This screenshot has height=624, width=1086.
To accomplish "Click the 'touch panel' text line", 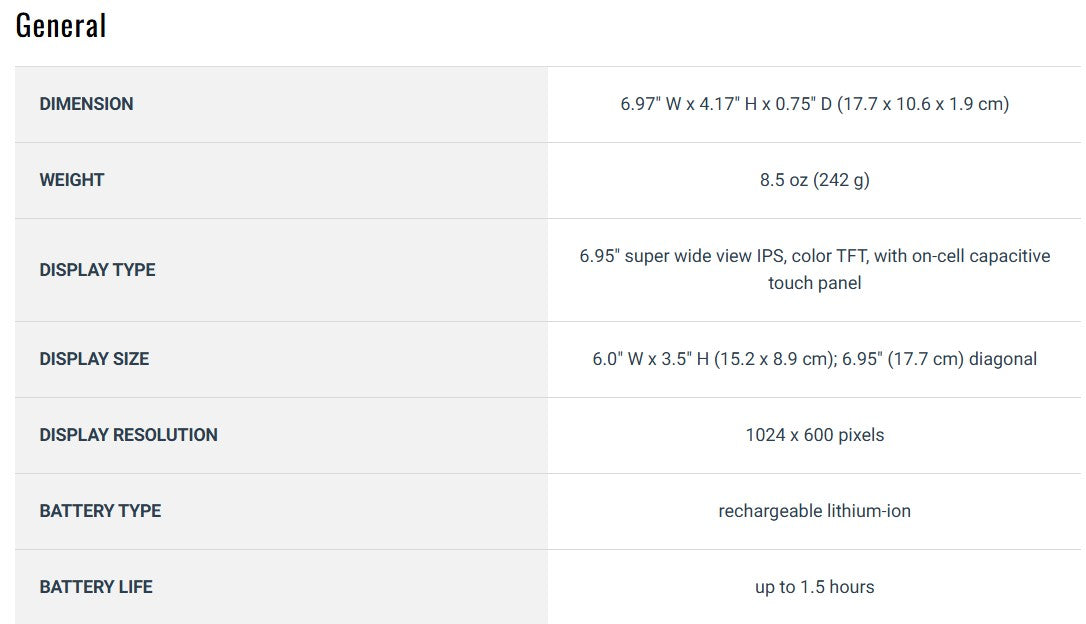I will pyautogui.click(x=814, y=283).
